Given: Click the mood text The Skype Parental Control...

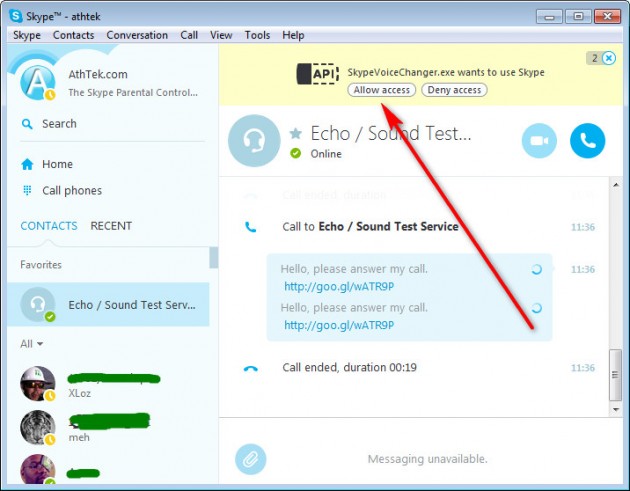Looking at the screenshot, I should [x=133, y=92].
